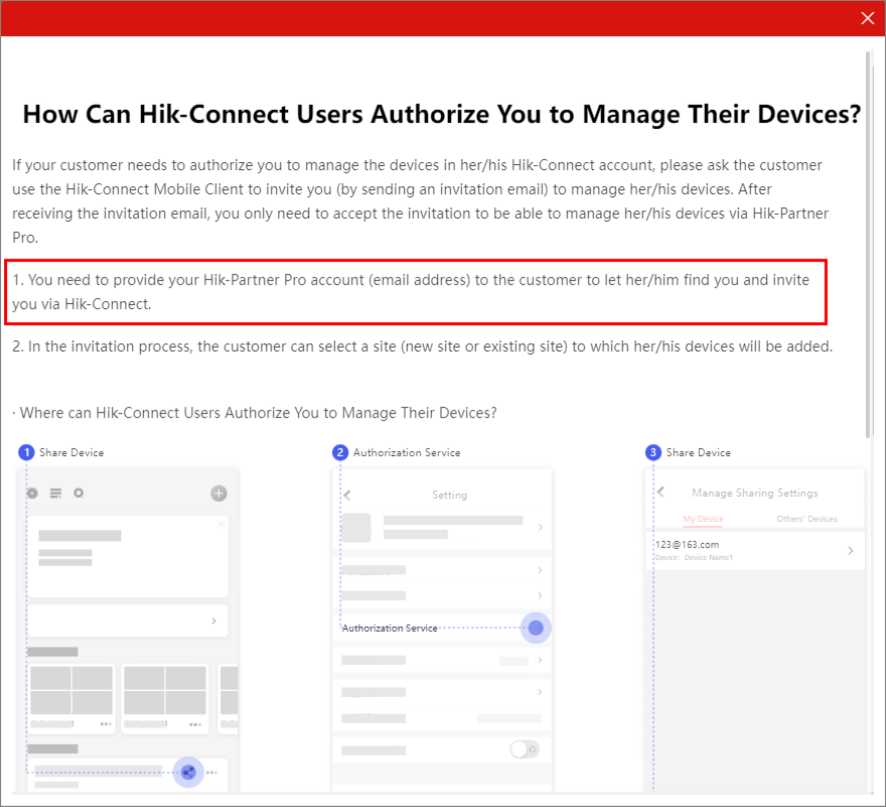Select the Others' Devices tab

[x=807, y=519]
